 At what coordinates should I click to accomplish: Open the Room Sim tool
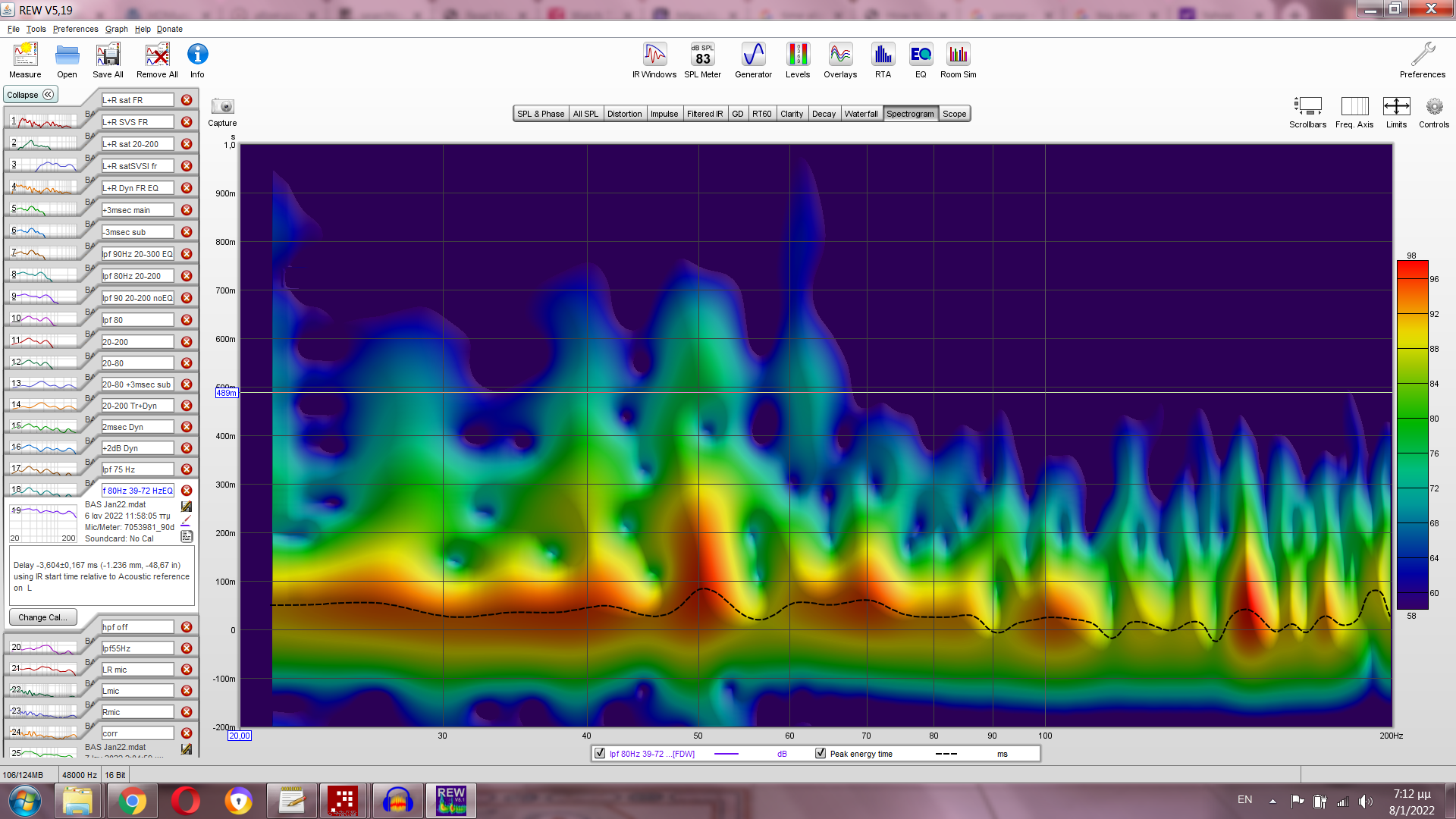coord(958,60)
